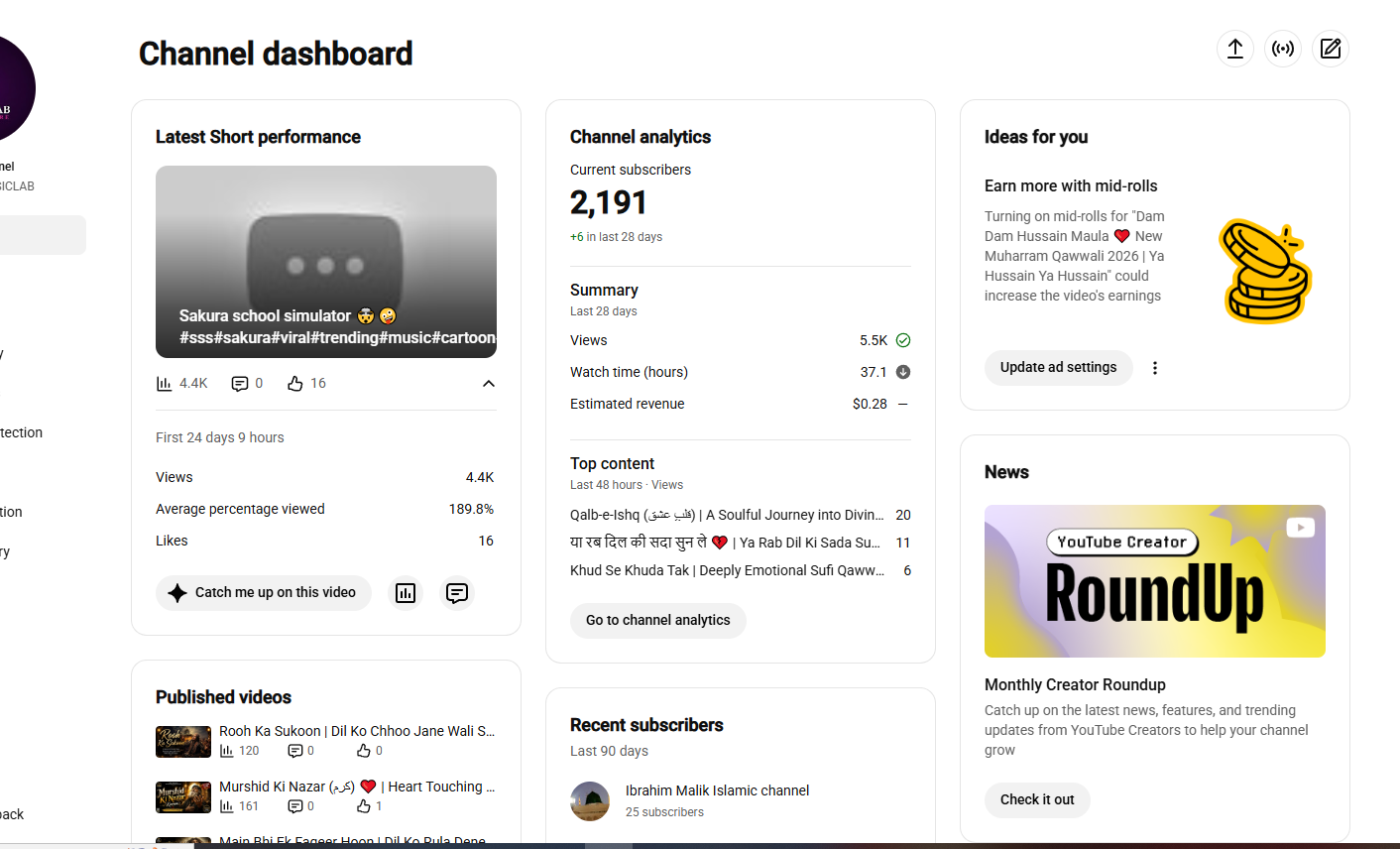This screenshot has width=1400, height=849.
Task: Open analytics bar-chart icon beside Catch me up
Action: pyautogui.click(x=406, y=593)
